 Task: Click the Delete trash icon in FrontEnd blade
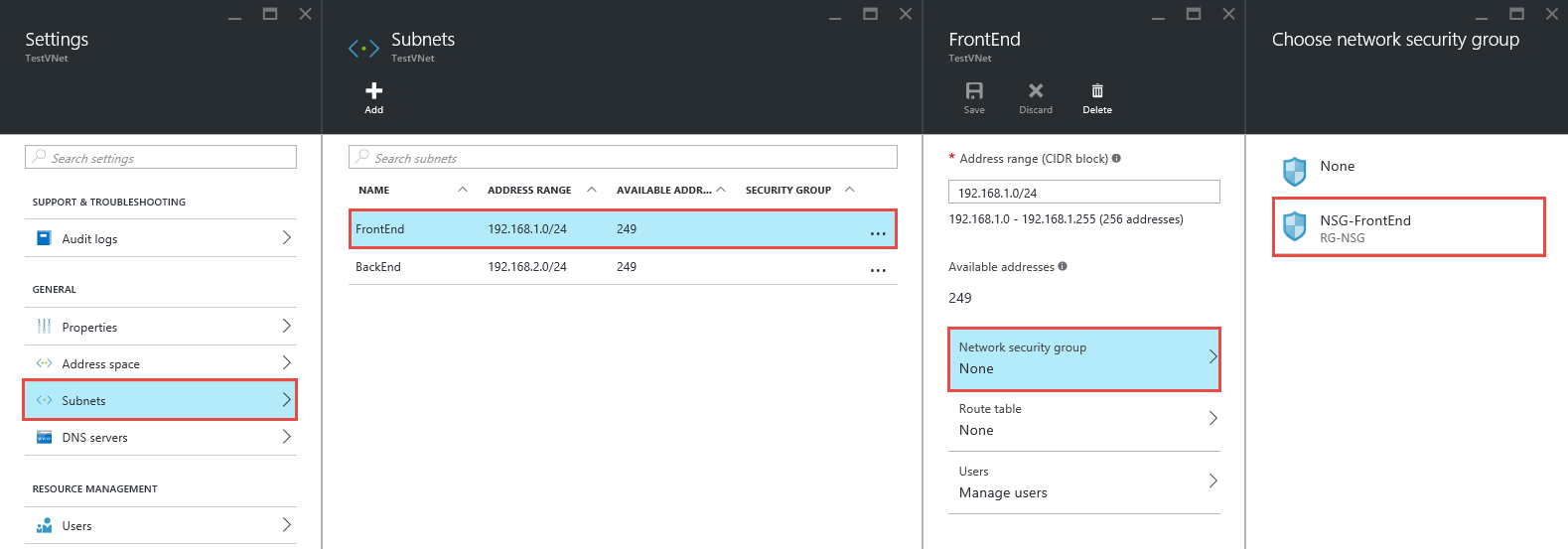coord(1097,90)
